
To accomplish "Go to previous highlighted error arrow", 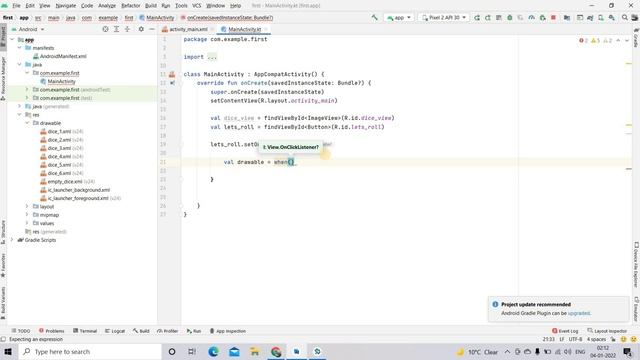I will 618,40.
